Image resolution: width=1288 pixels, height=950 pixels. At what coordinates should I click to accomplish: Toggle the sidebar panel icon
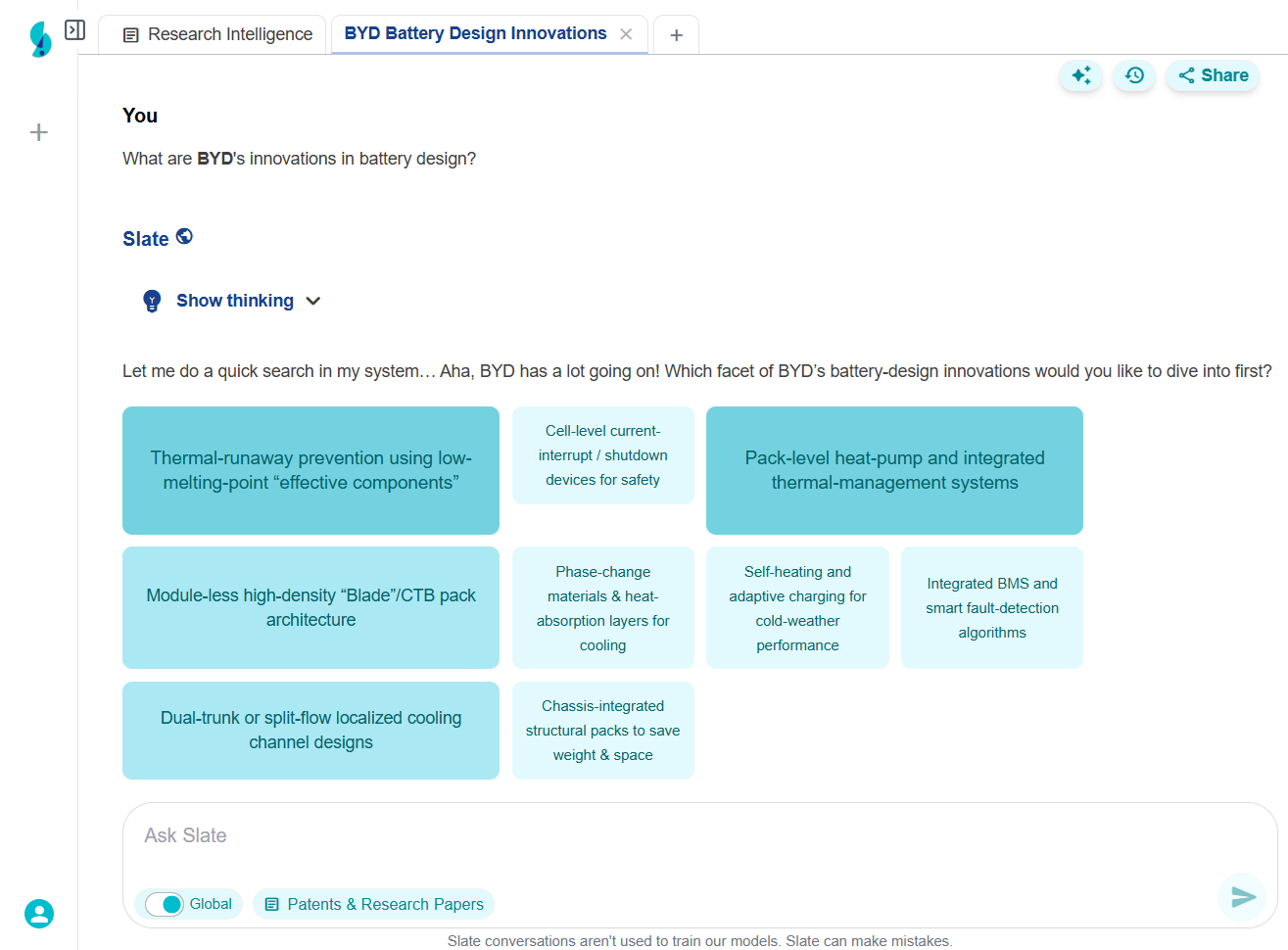pyautogui.click(x=75, y=30)
